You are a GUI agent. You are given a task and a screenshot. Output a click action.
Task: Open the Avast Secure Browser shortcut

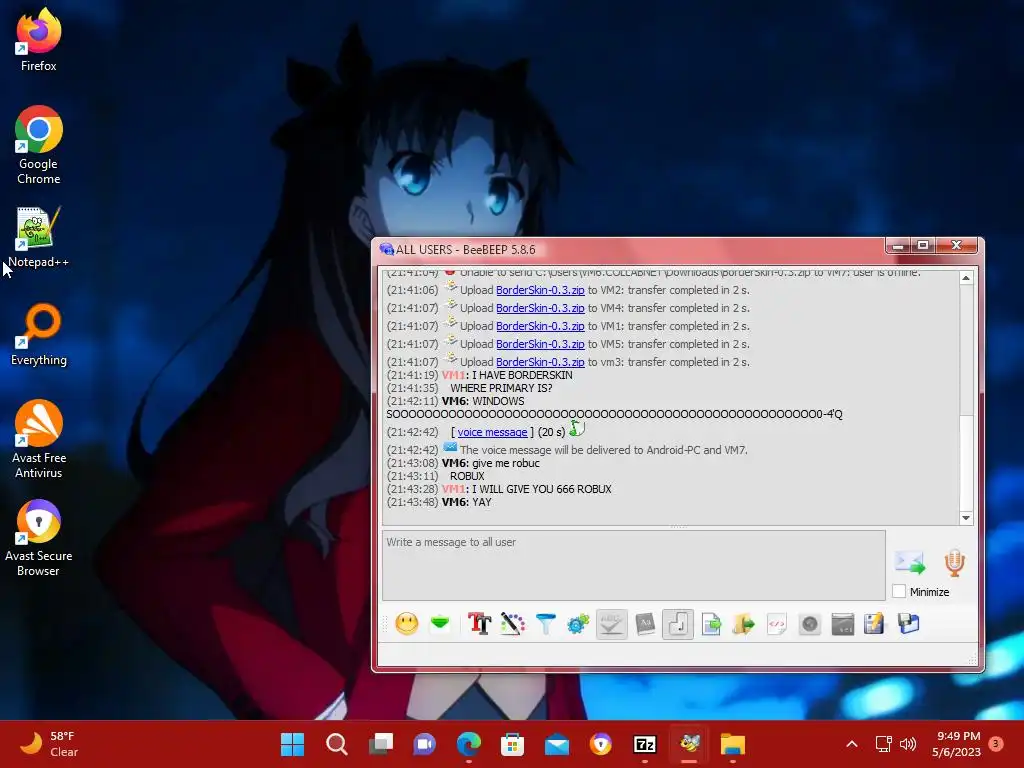tap(39, 538)
